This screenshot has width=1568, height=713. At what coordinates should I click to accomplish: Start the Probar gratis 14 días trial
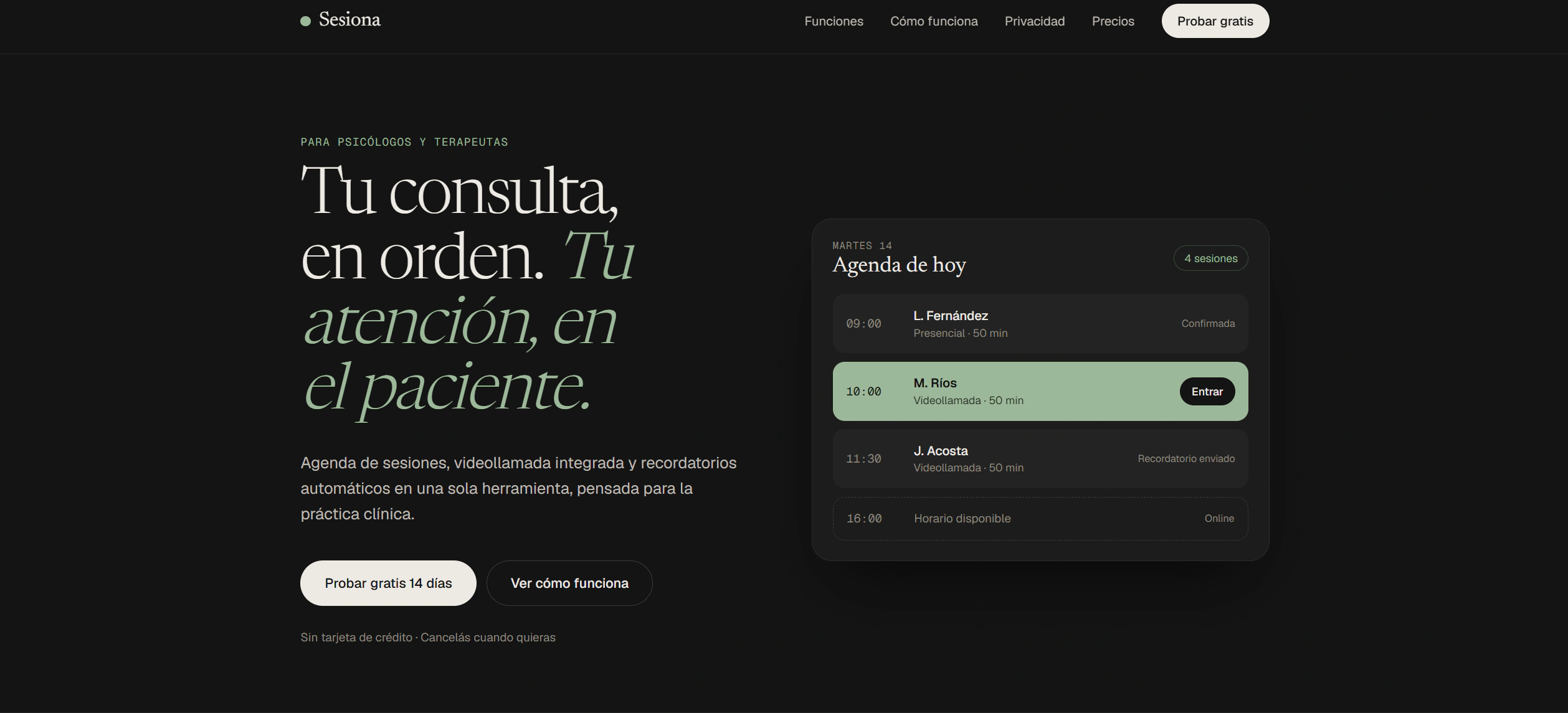(388, 583)
